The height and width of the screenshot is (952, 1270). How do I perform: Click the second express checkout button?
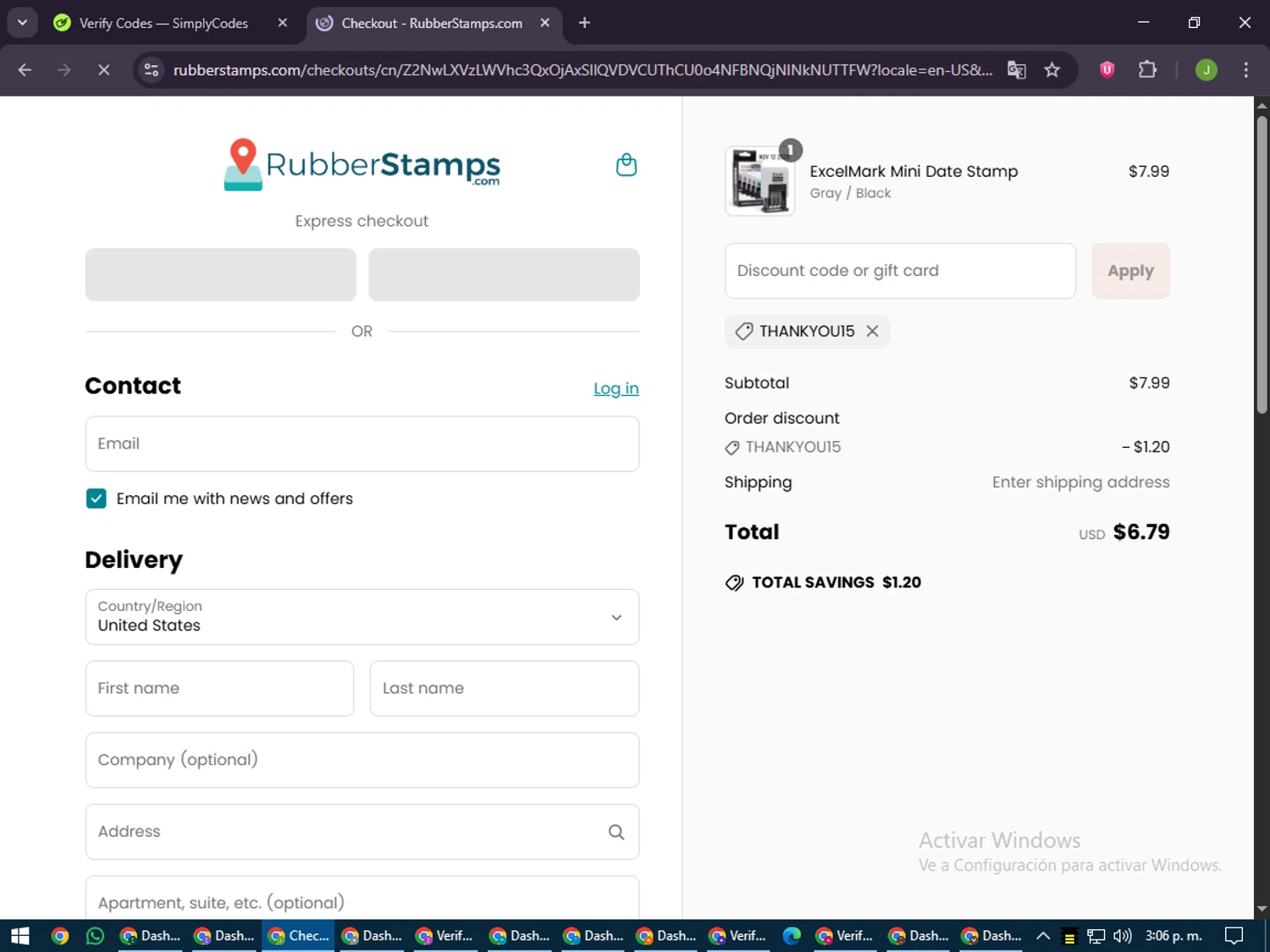tap(504, 274)
